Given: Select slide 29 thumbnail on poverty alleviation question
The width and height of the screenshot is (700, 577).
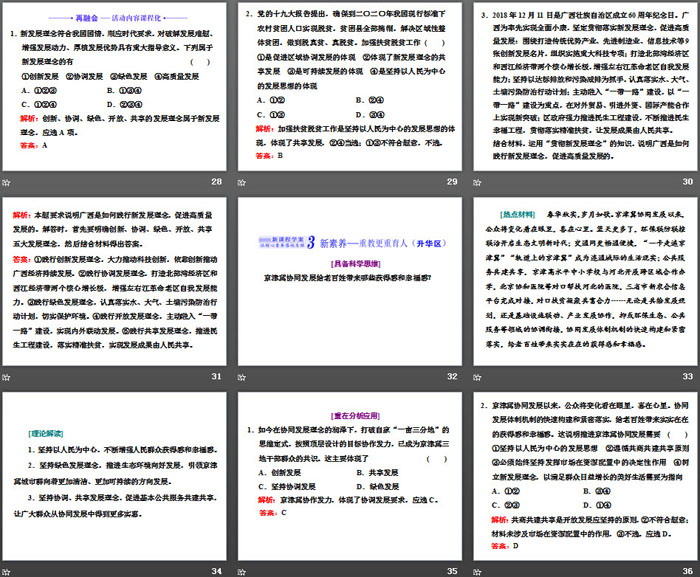Looking at the screenshot, I should pyautogui.click(x=349, y=87).
